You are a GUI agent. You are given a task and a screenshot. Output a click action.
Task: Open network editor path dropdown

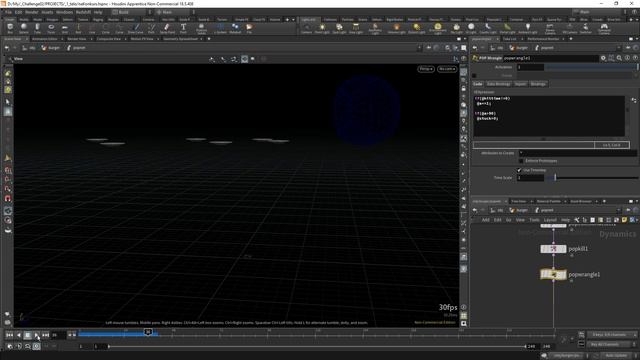pos(619,210)
